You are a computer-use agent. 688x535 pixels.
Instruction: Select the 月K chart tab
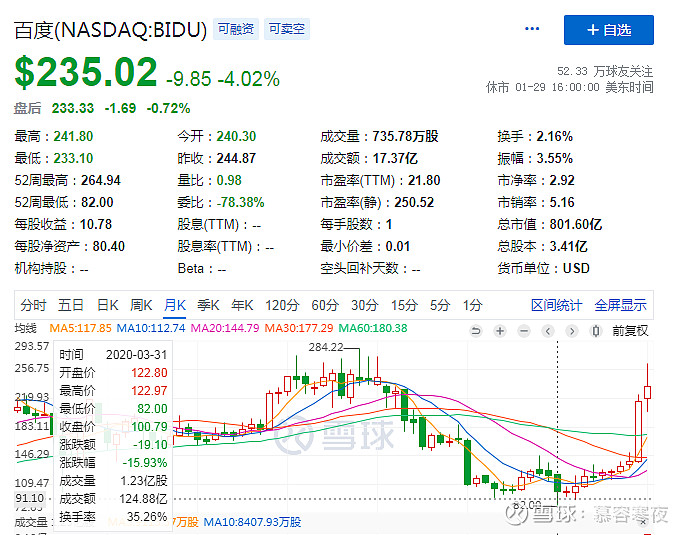(x=175, y=305)
